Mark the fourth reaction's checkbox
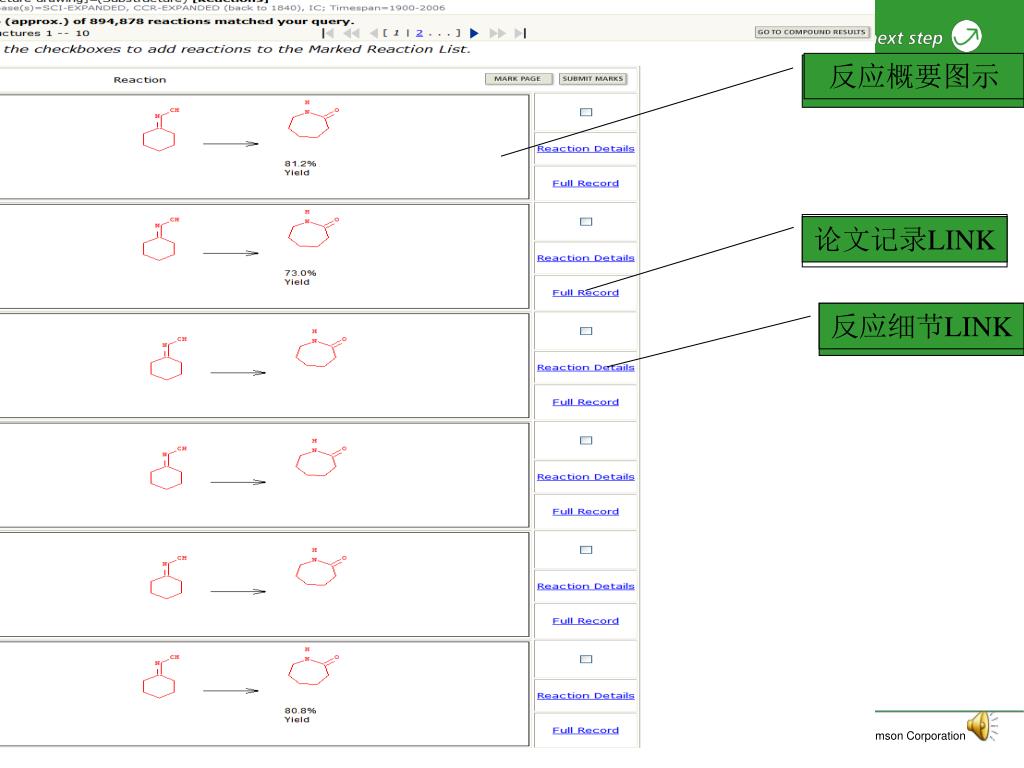Image resolution: width=1024 pixels, height=768 pixels. (586, 440)
